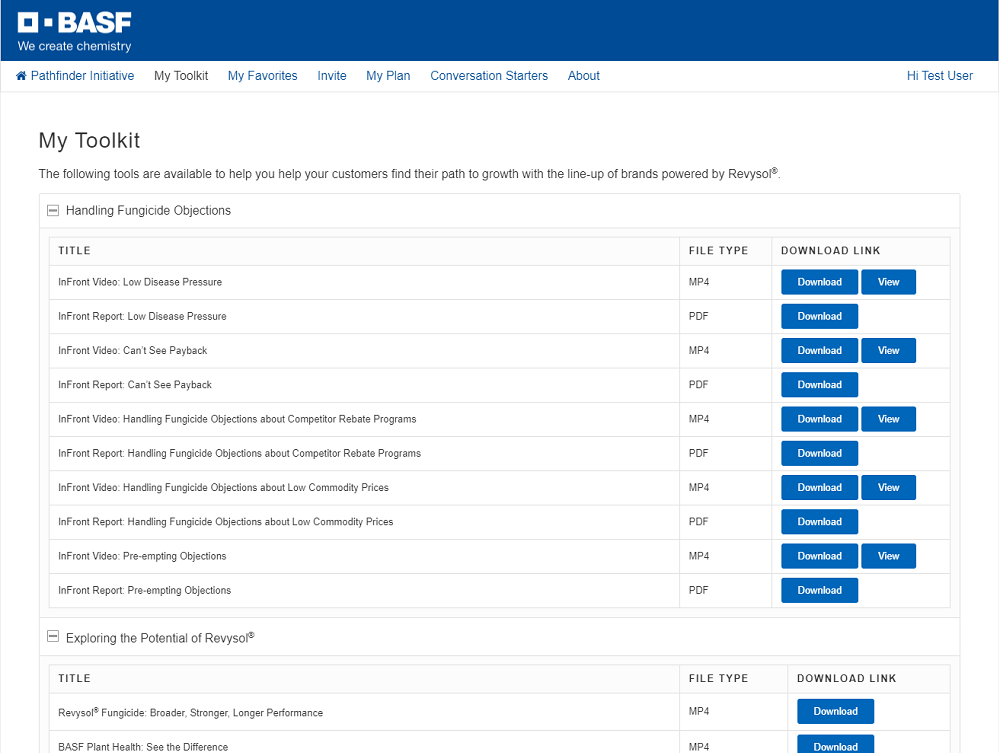The height and width of the screenshot is (753, 999).
Task: Download InFront Video: Pre-empting Objections
Action: tap(819, 556)
